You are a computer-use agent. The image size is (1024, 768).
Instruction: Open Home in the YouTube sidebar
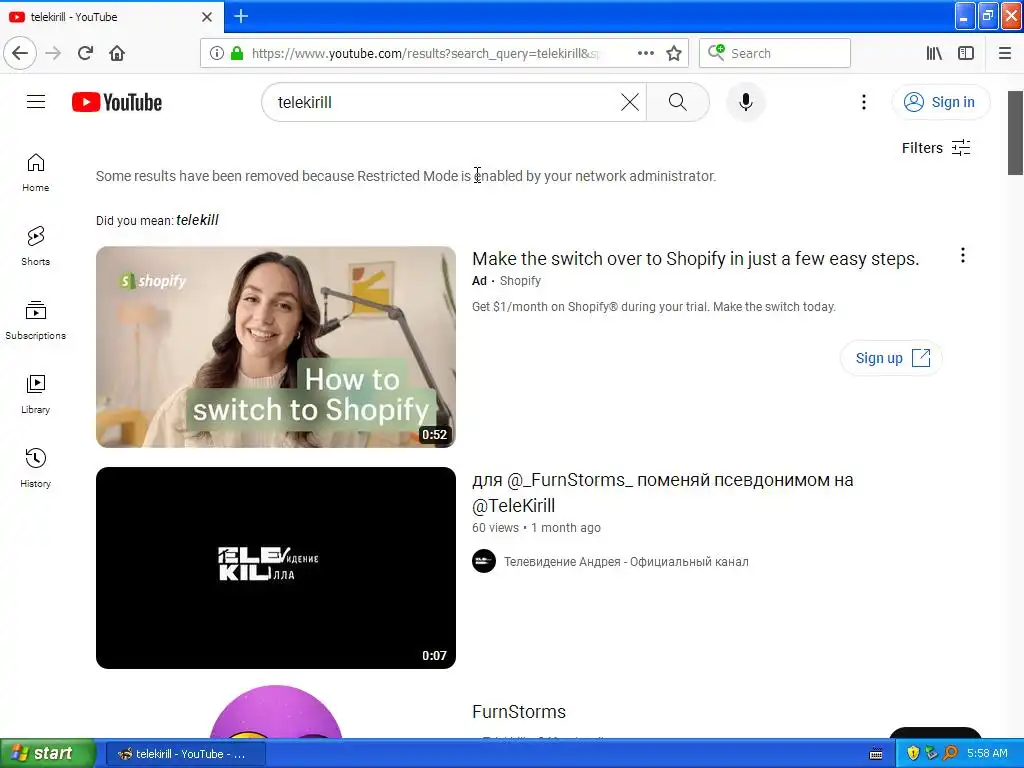tap(36, 172)
